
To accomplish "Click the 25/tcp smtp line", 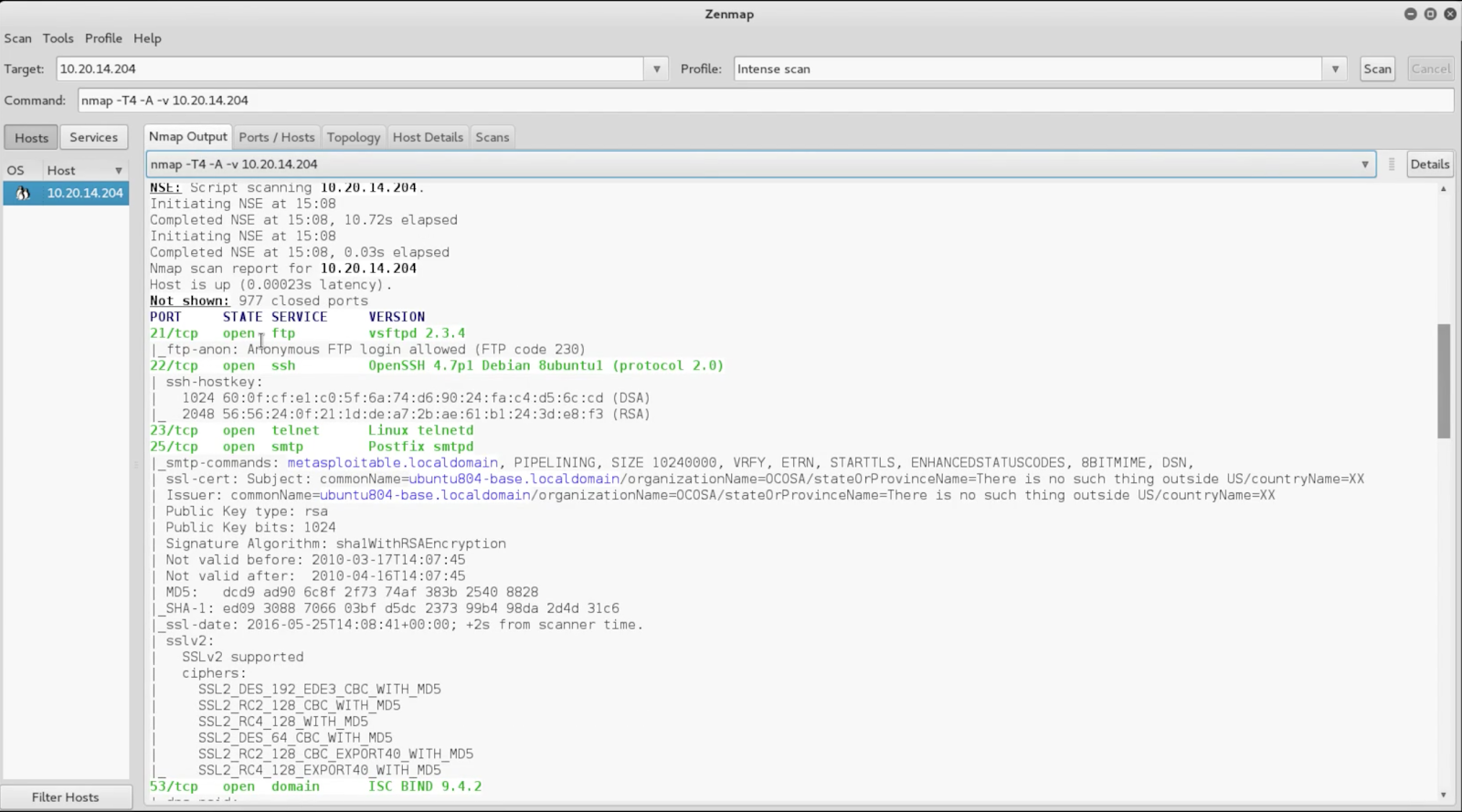I will (x=312, y=447).
